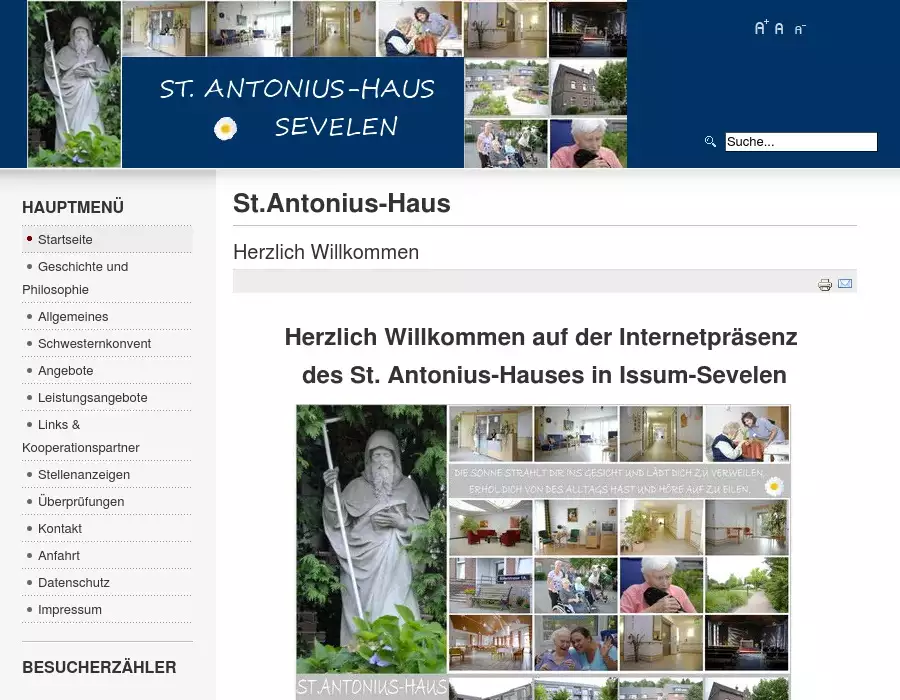This screenshot has width=900, height=700.
Task: Click the increase font size A+ icon
Action: [761, 28]
